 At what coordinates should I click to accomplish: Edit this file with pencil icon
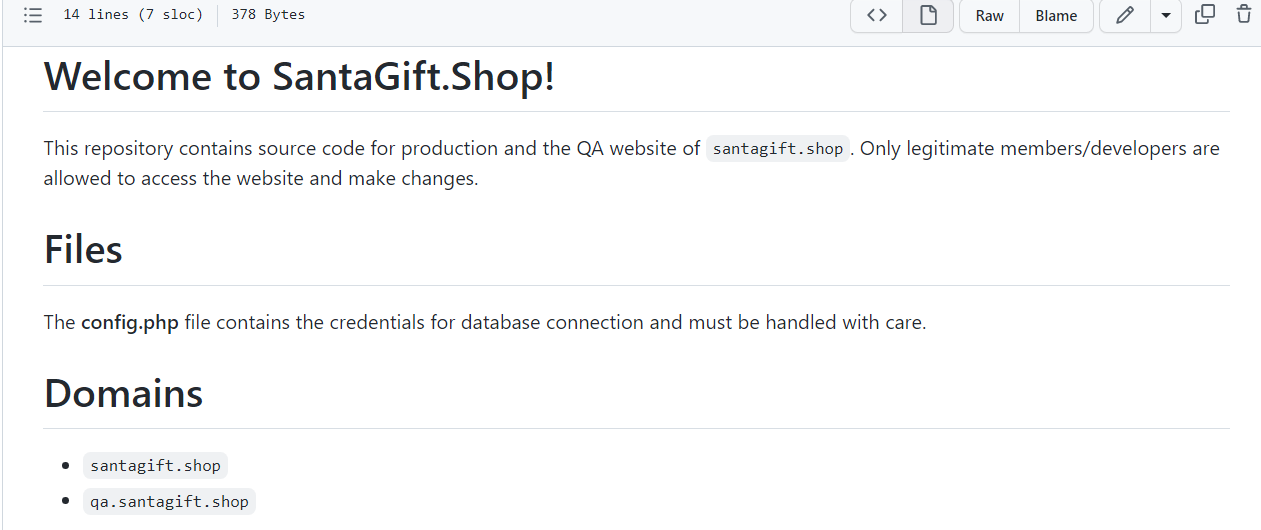pyautogui.click(x=1125, y=15)
